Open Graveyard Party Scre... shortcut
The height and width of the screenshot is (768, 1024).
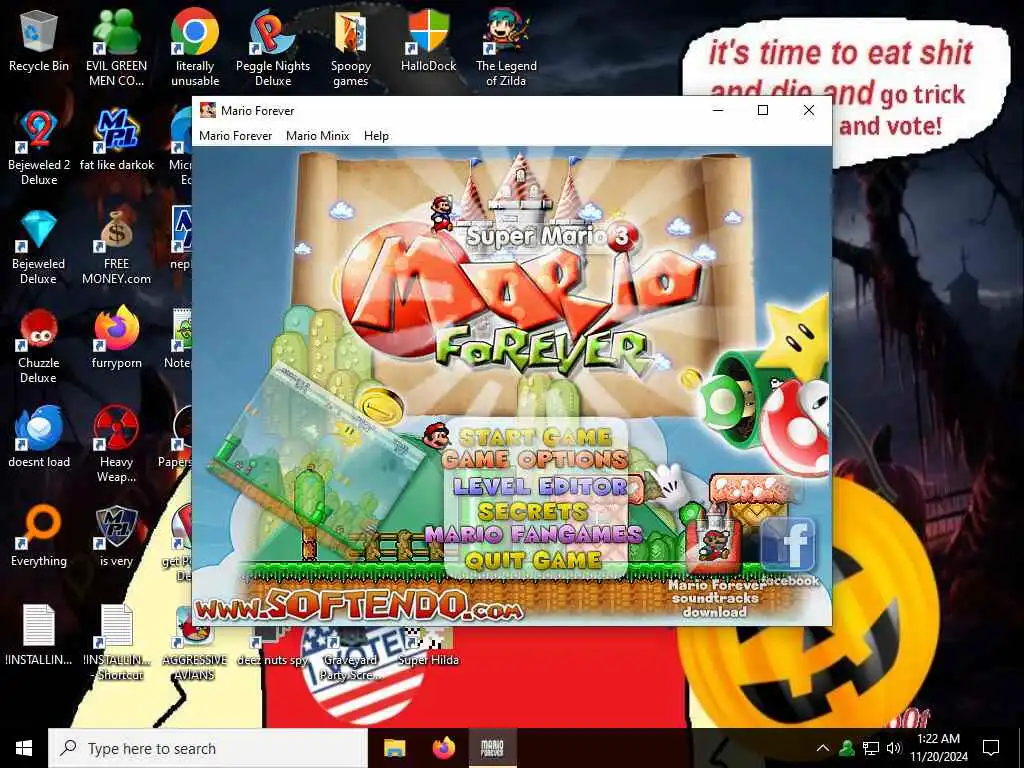pos(351,656)
